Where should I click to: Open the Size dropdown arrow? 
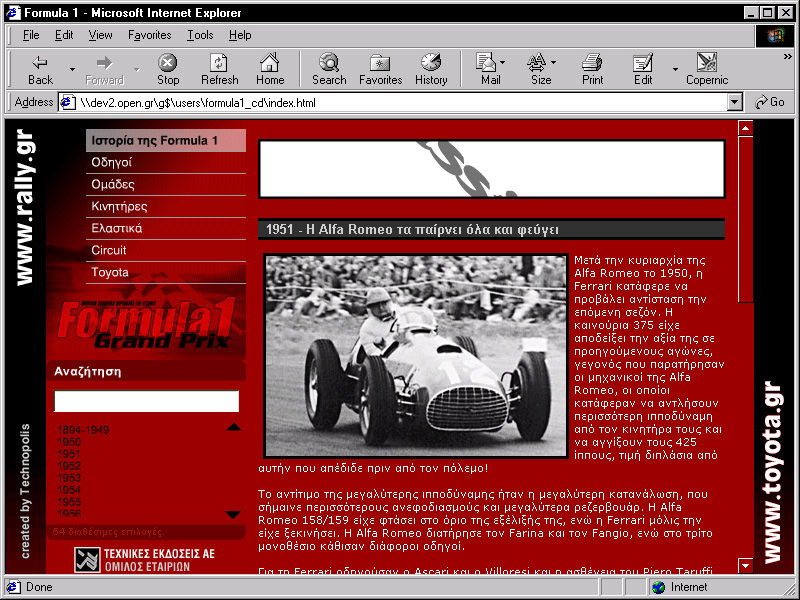(554, 62)
